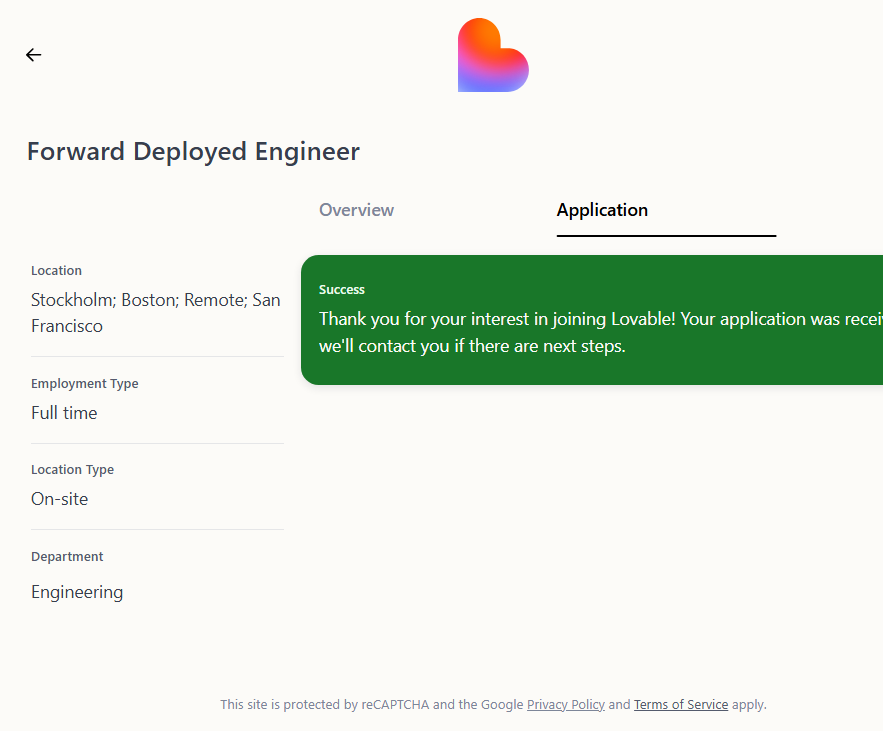Viewport: 883px width, 731px height.
Task: Click the Stockholm; Boston; Remote location text
Action: (x=155, y=300)
